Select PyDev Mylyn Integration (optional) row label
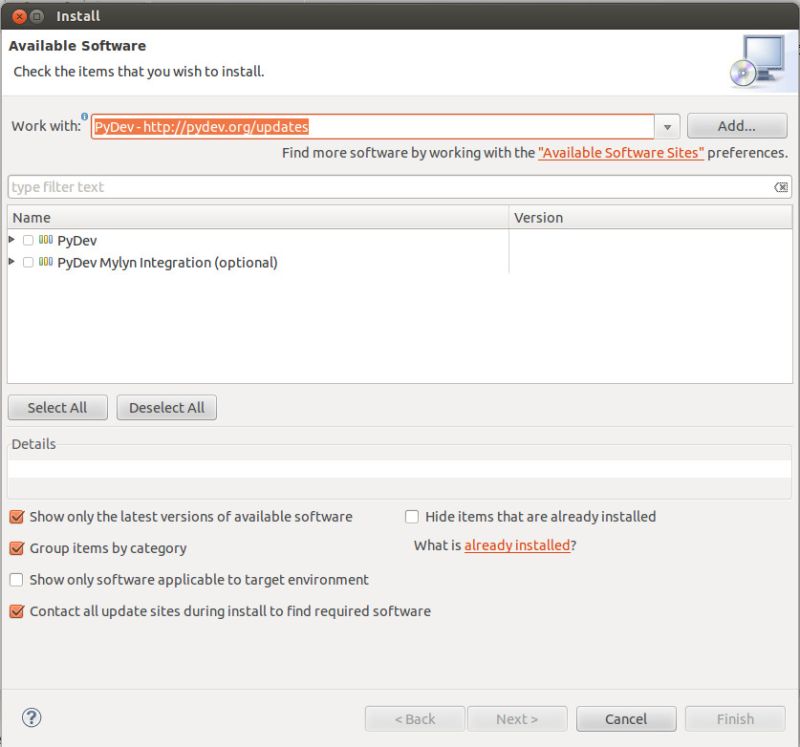This screenshot has height=747, width=800. click(x=167, y=262)
